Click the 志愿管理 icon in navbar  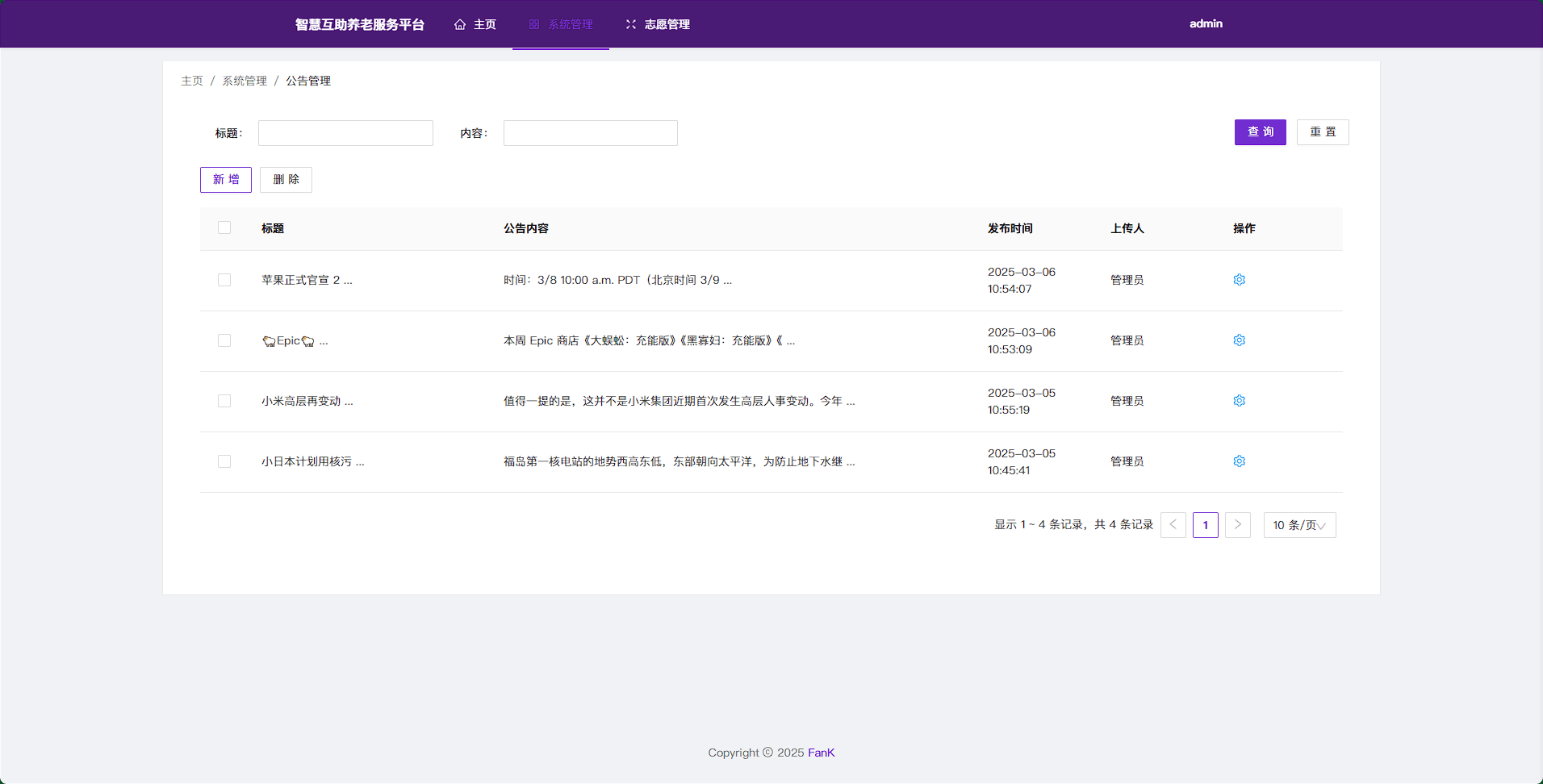[x=631, y=25]
